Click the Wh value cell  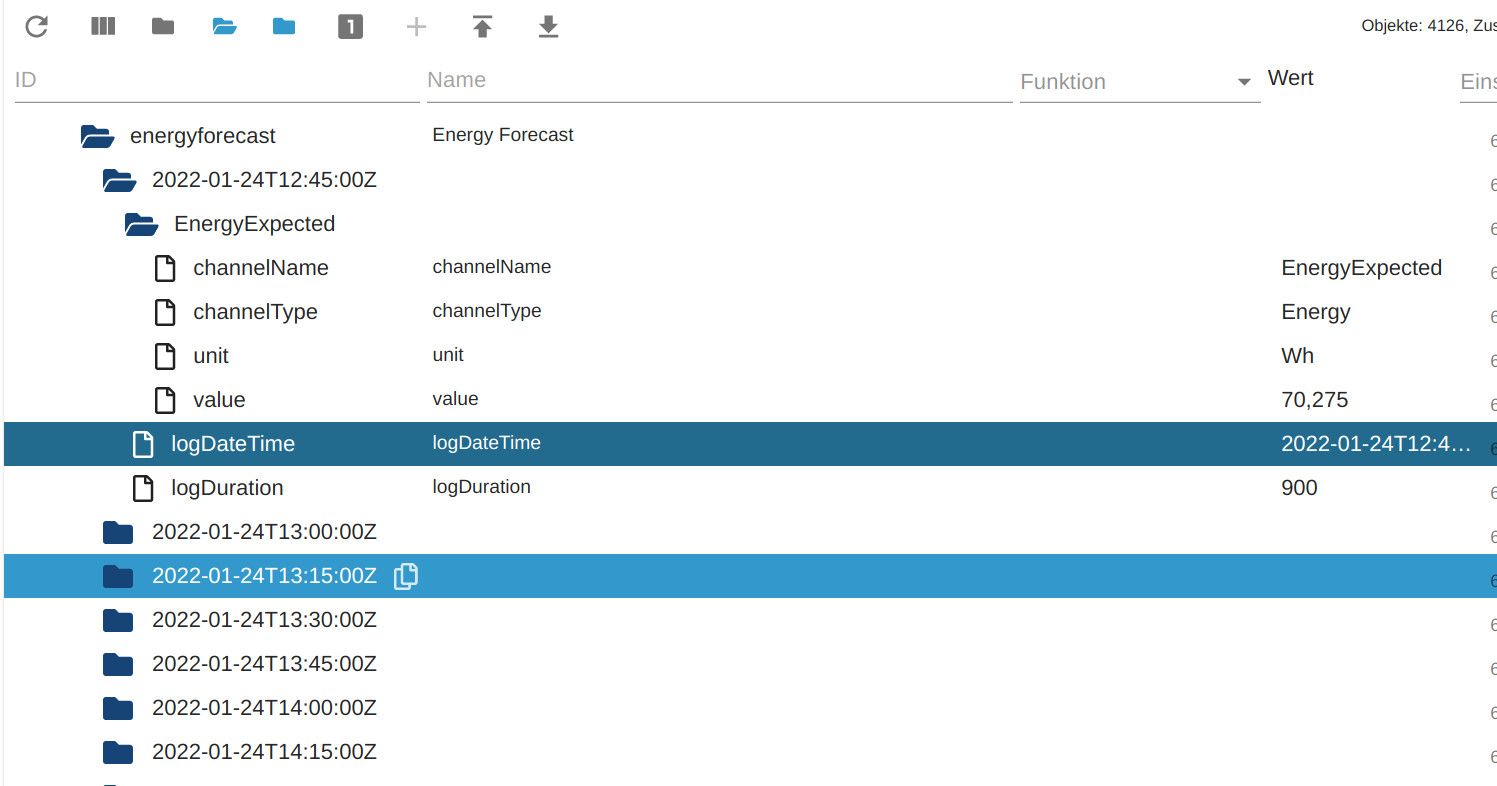1297,356
